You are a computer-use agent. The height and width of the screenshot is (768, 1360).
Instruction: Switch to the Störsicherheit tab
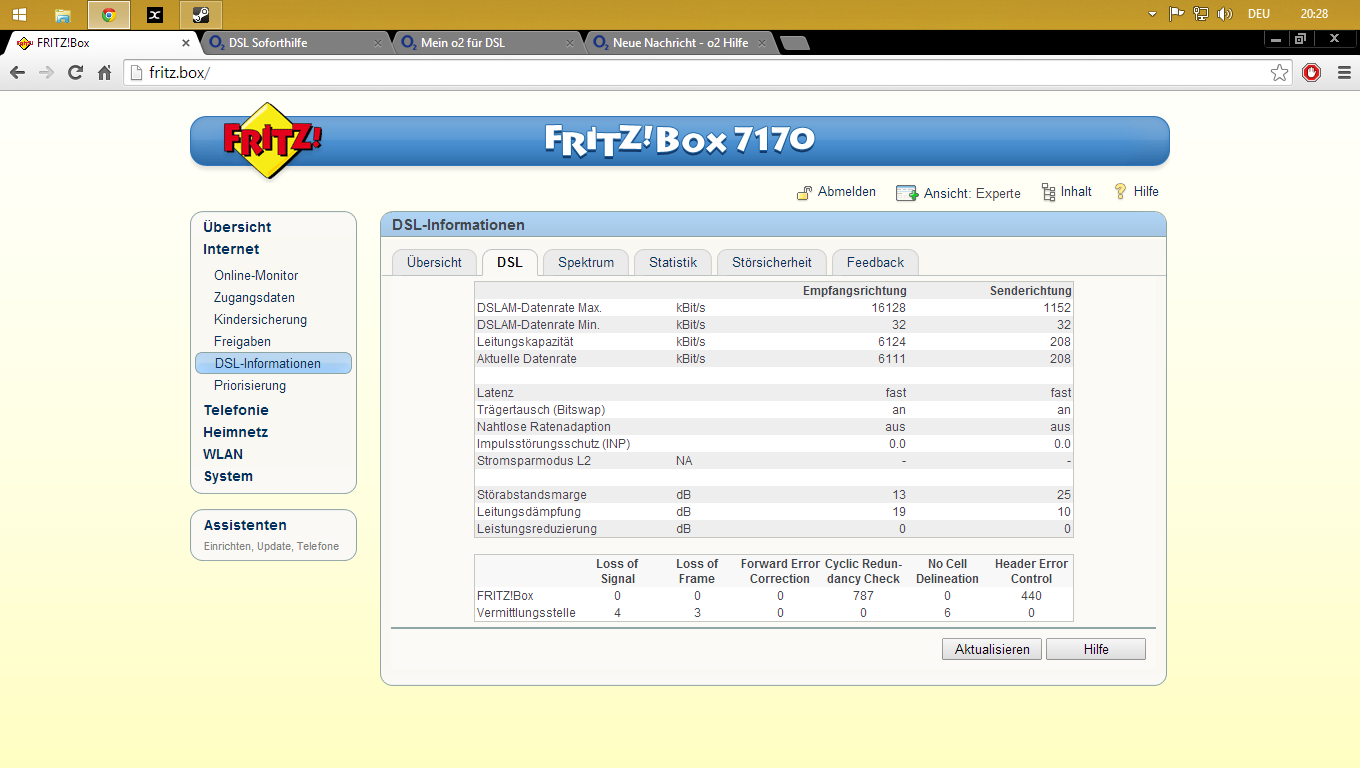click(772, 262)
